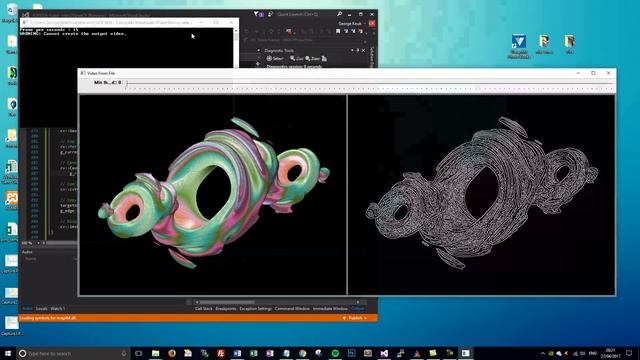Click the edge-detected image in Video From File

tap(481, 195)
